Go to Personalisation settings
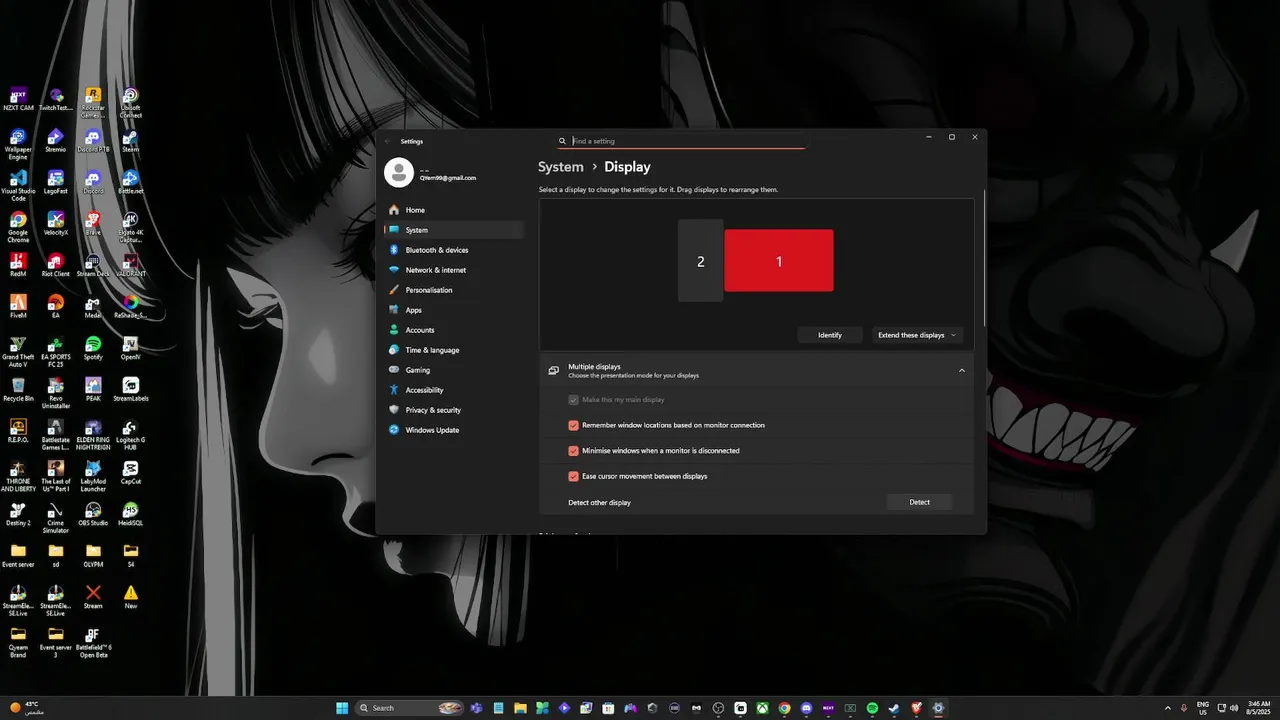Image resolution: width=1280 pixels, height=720 pixels. pos(453,290)
